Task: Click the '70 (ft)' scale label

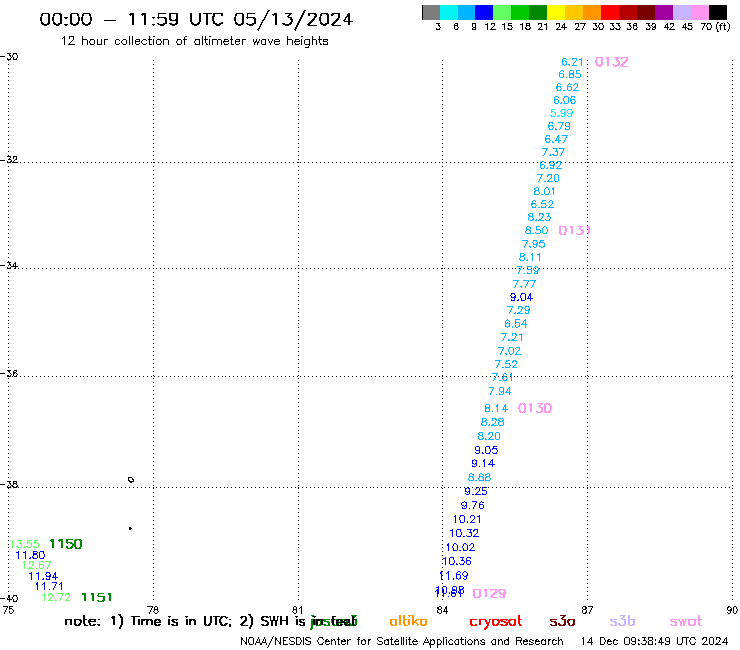Action: click(715, 27)
